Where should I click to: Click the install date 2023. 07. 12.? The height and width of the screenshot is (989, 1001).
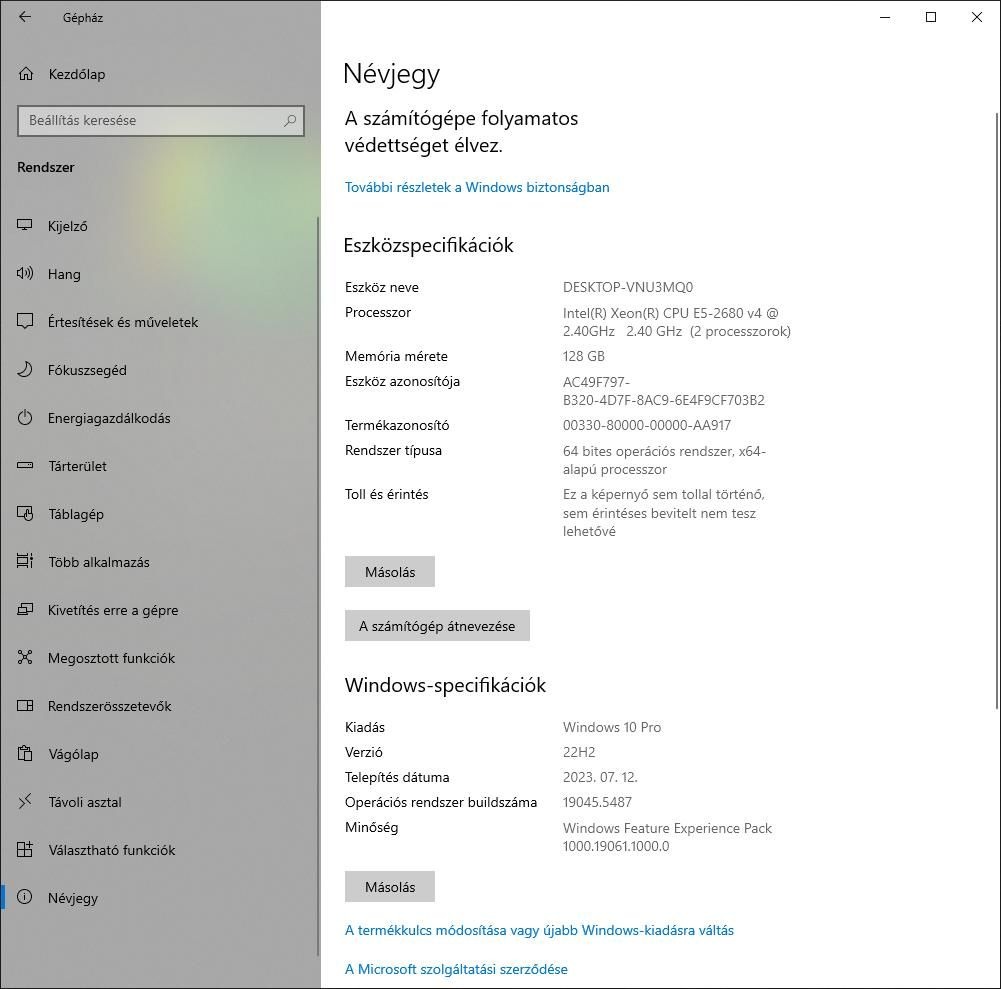600,778
